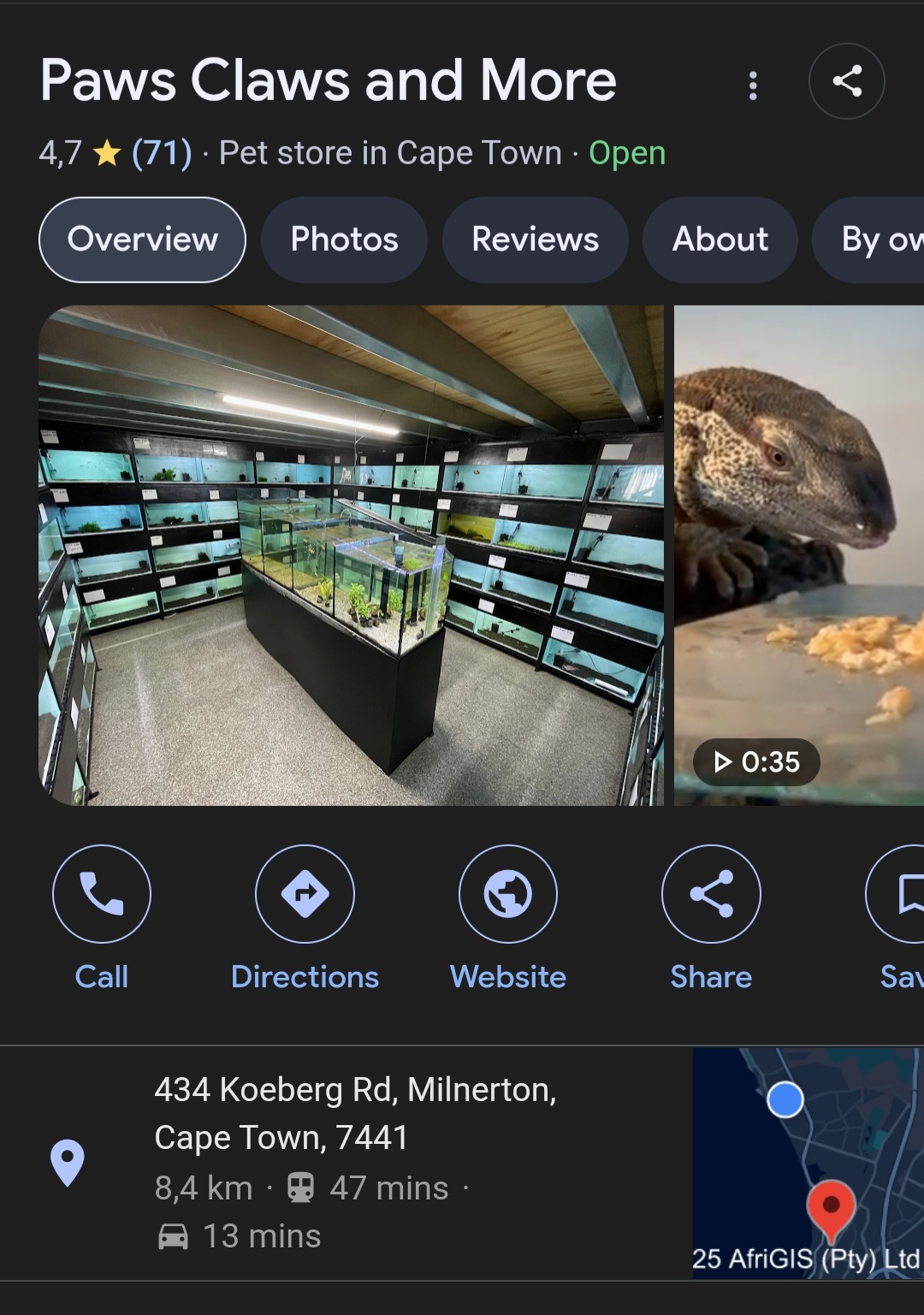Image resolution: width=924 pixels, height=1315 pixels.
Task: Tap the 13 mins driving time
Action: (262, 1236)
